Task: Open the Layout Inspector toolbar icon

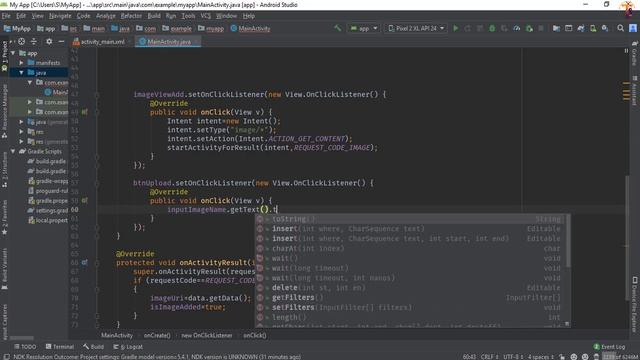Action: click(568, 28)
